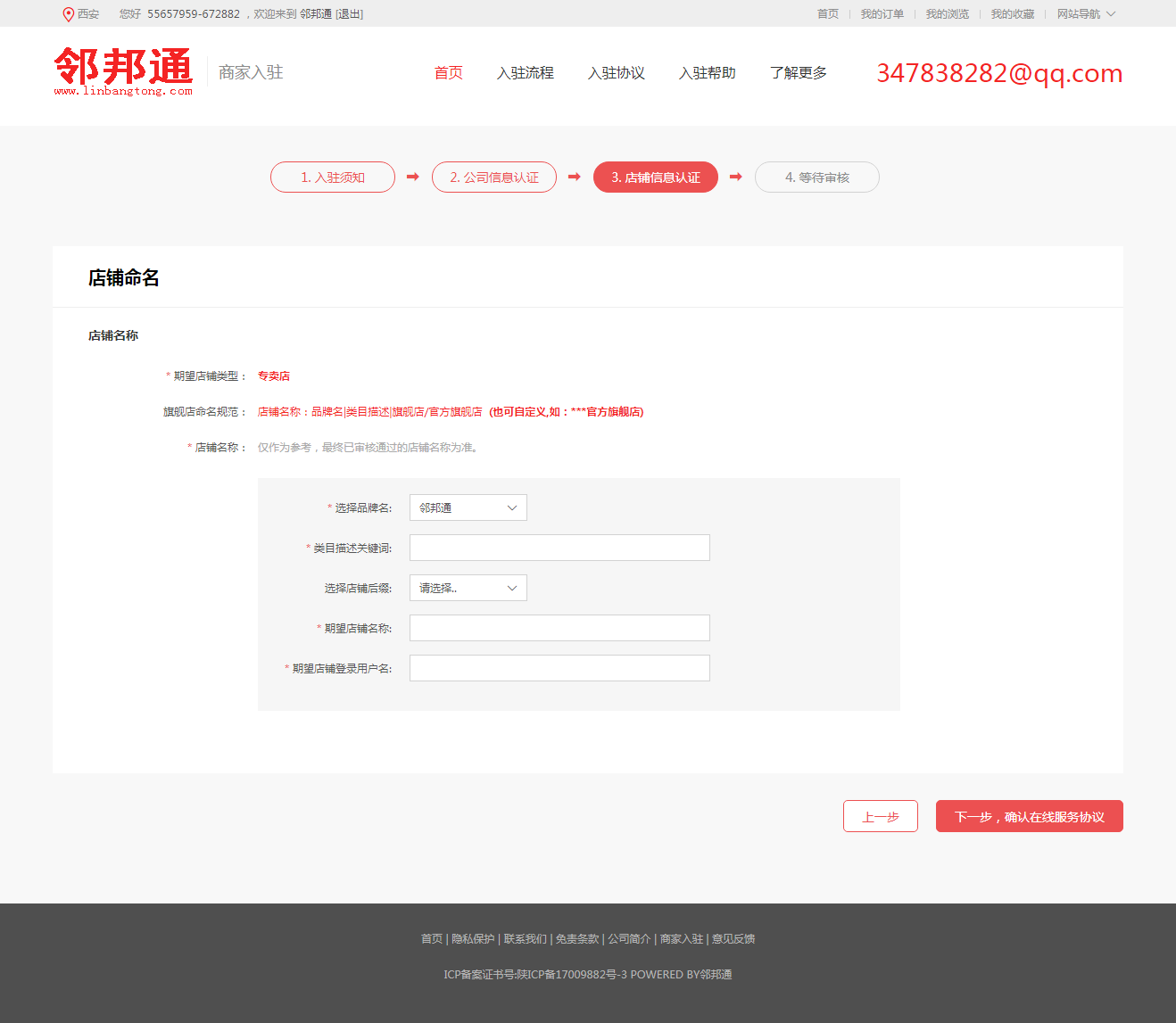This screenshot has width=1176, height=1023.
Task: Select step 1. 入驻须知
Action: (333, 177)
